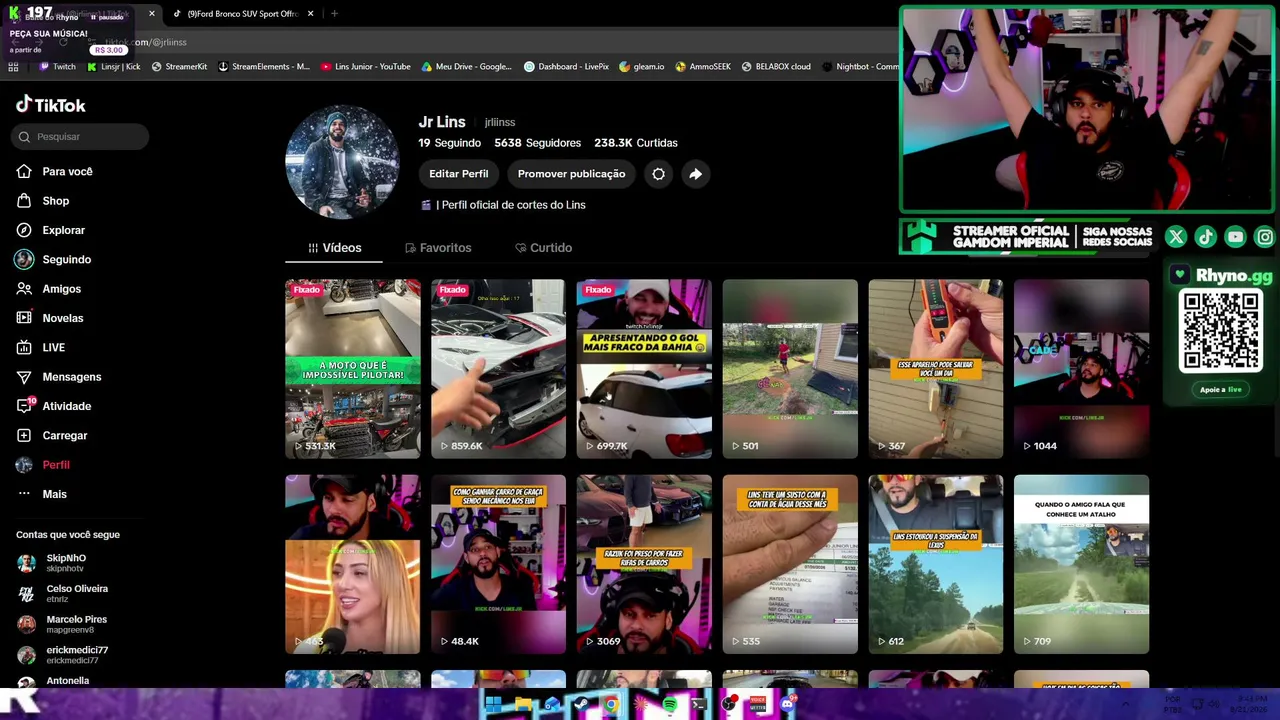Open the Seguindo sidebar item
This screenshot has height=720, width=1280.
pyautogui.click(x=66, y=260)
